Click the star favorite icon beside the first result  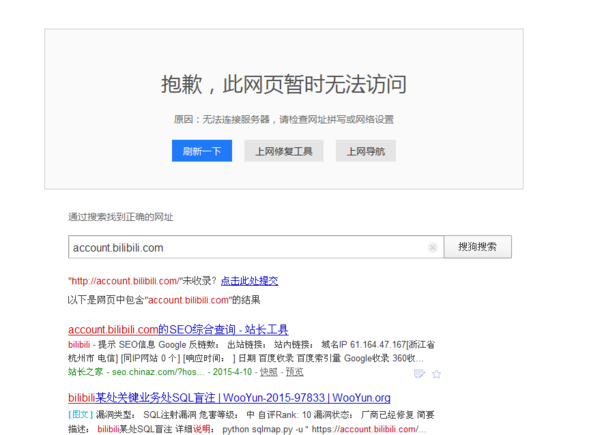point(436,374)
